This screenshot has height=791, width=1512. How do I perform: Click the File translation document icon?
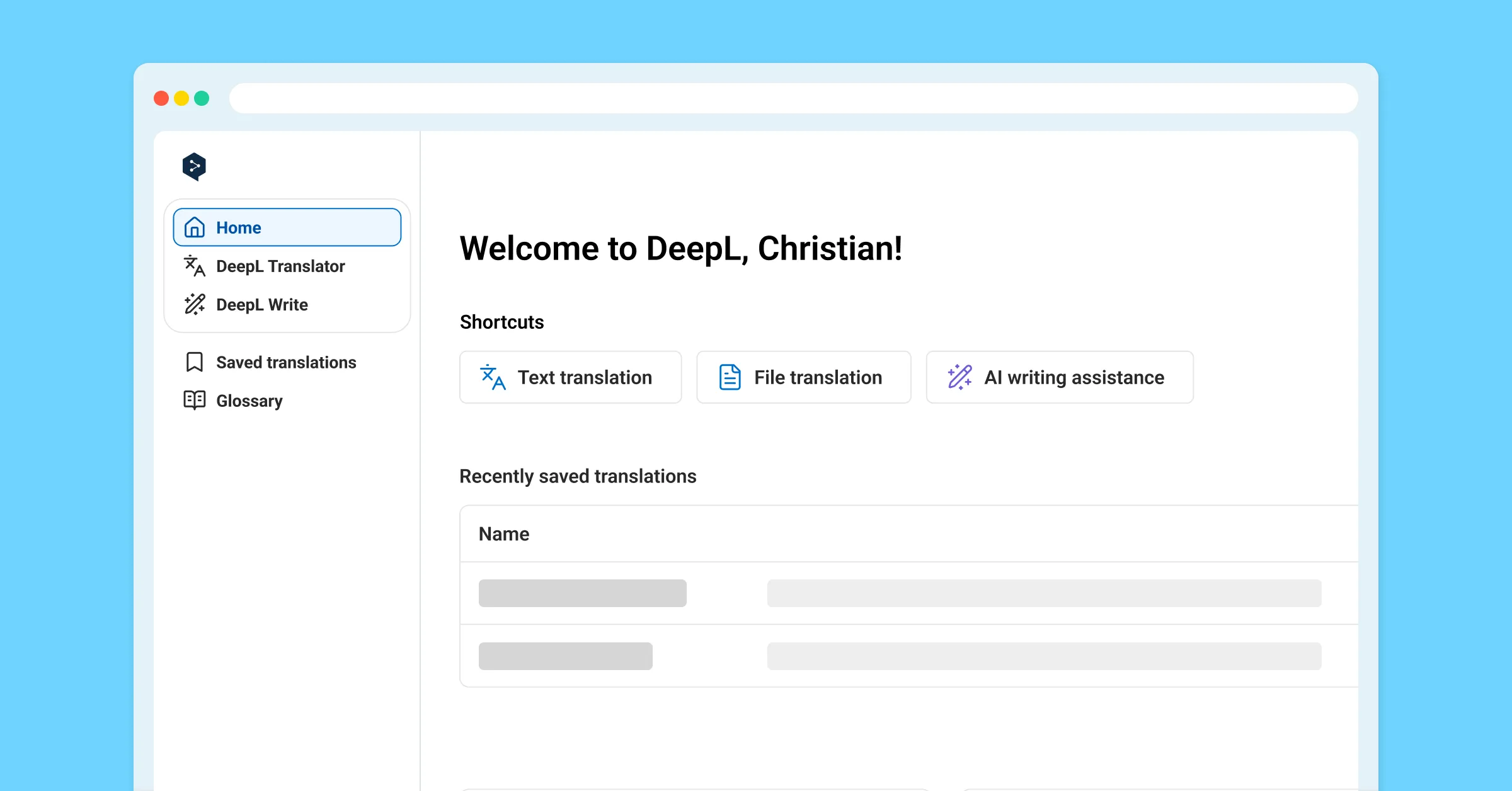pyautogui.click(x=728, y=377)
